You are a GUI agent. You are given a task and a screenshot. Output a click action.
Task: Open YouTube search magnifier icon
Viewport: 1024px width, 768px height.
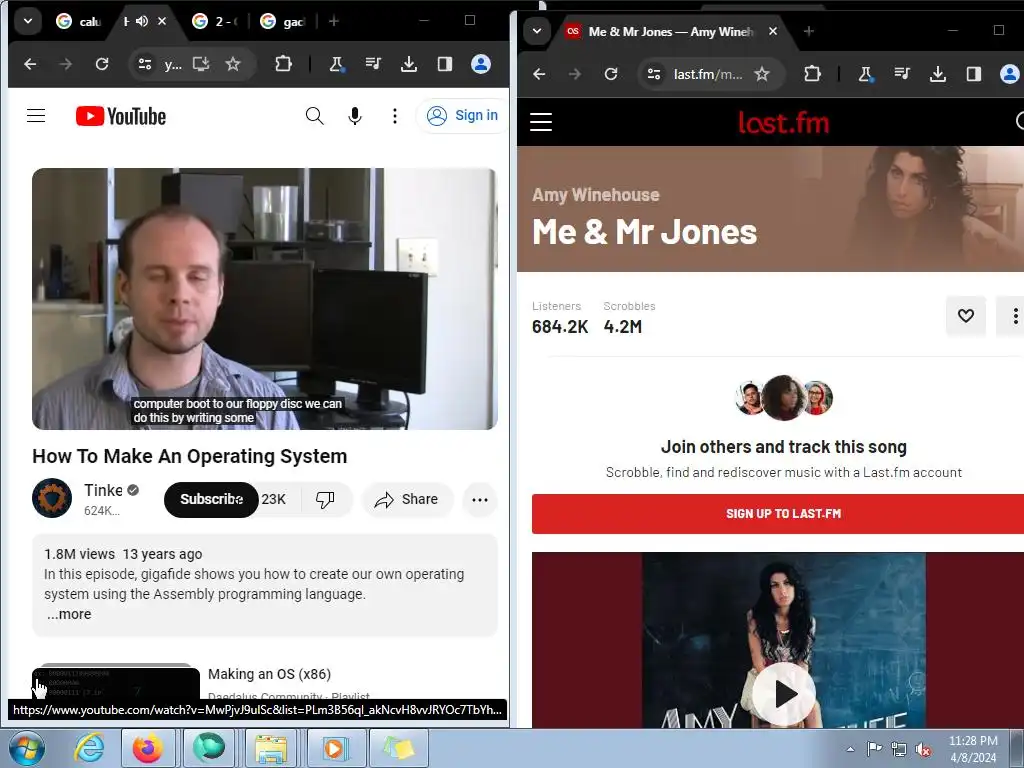point(314,116)
